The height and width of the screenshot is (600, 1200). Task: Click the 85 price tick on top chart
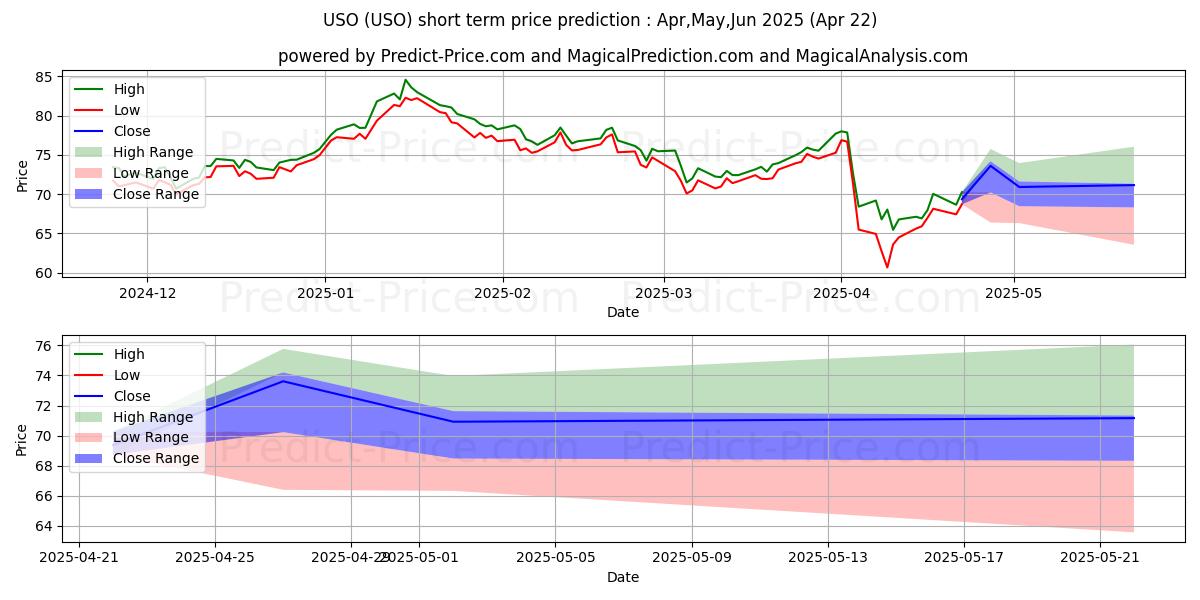pos(44,77)
